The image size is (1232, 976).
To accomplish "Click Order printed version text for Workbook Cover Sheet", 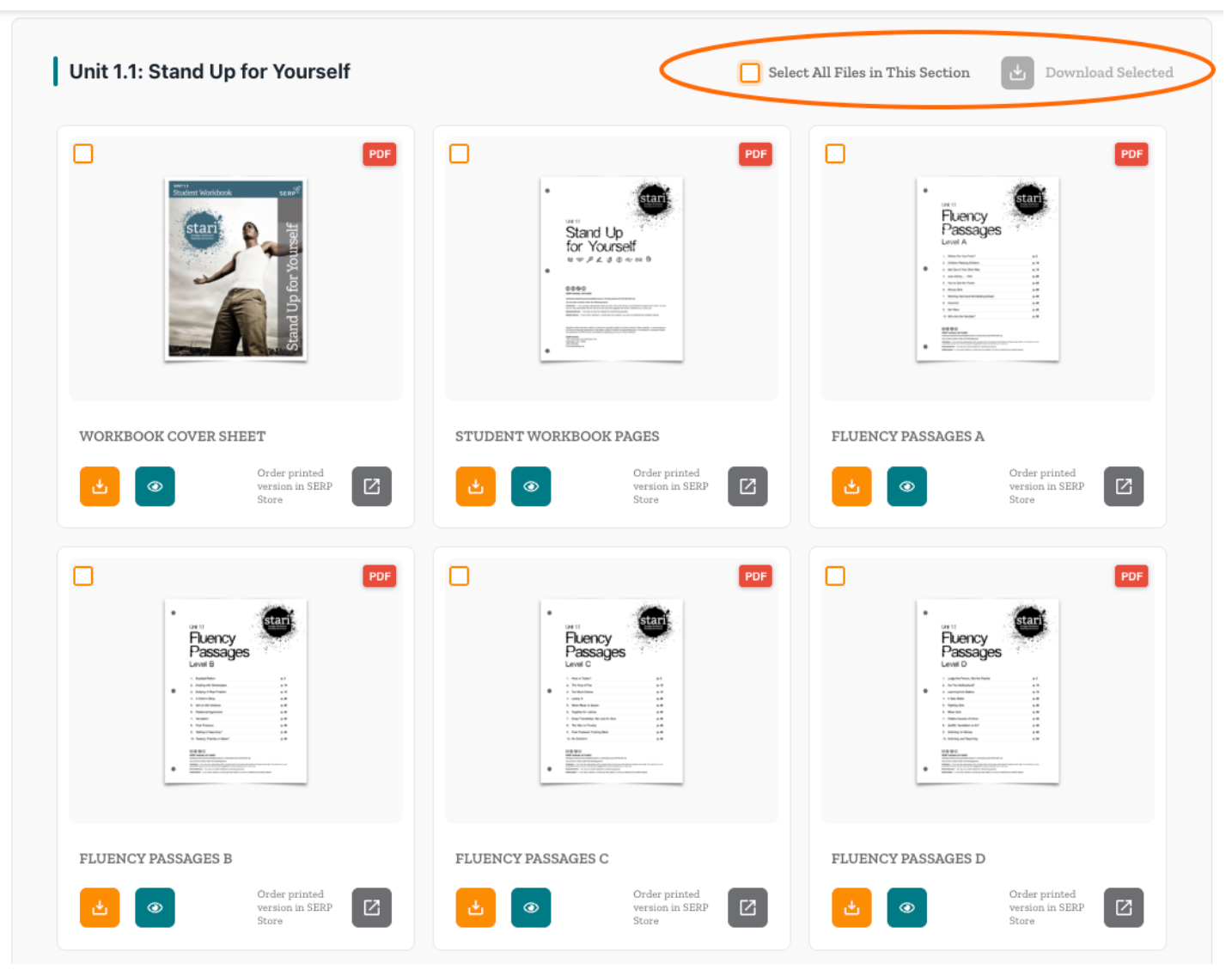I will coord(295,486).
